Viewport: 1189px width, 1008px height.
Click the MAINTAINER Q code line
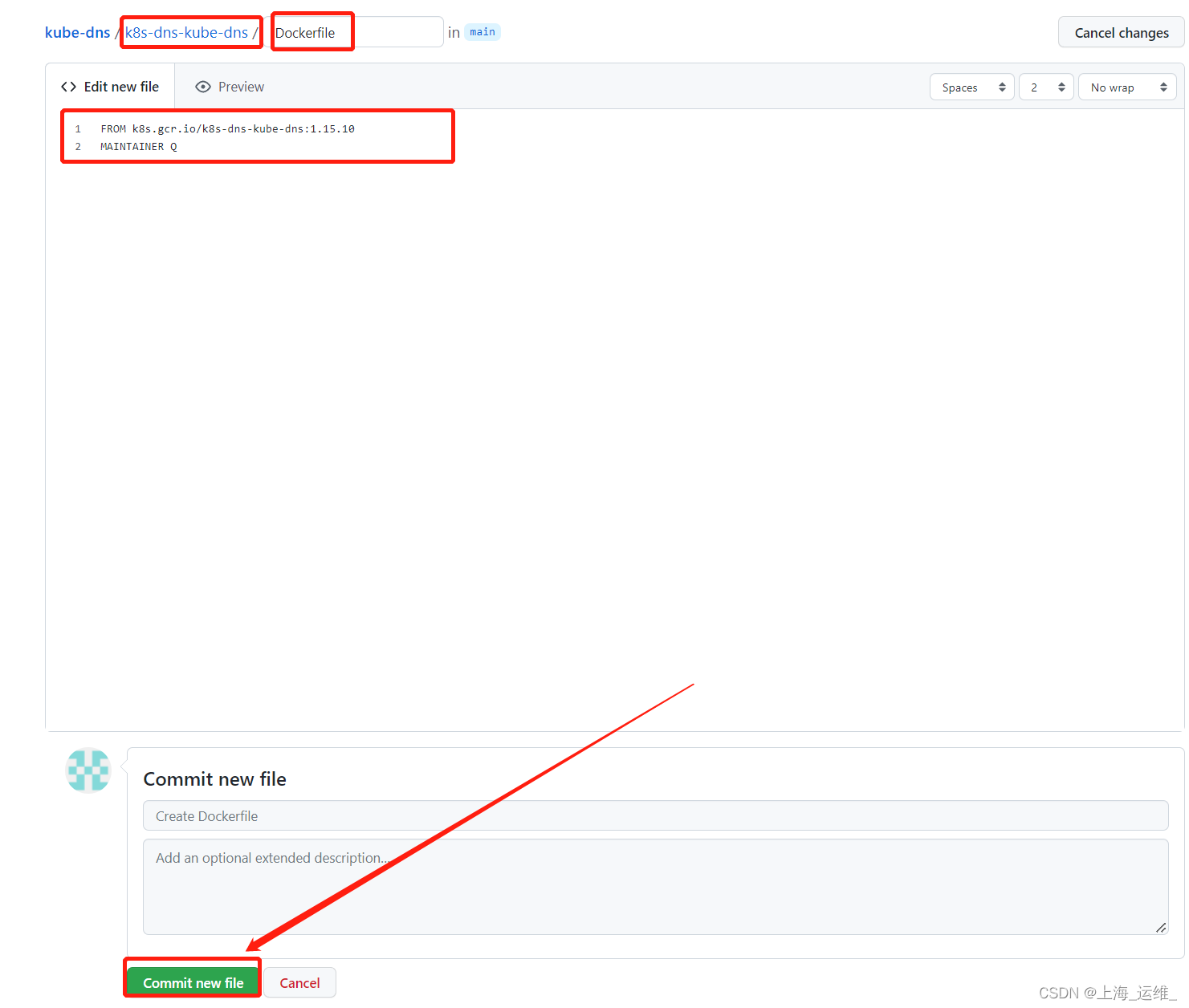[138, 146]
